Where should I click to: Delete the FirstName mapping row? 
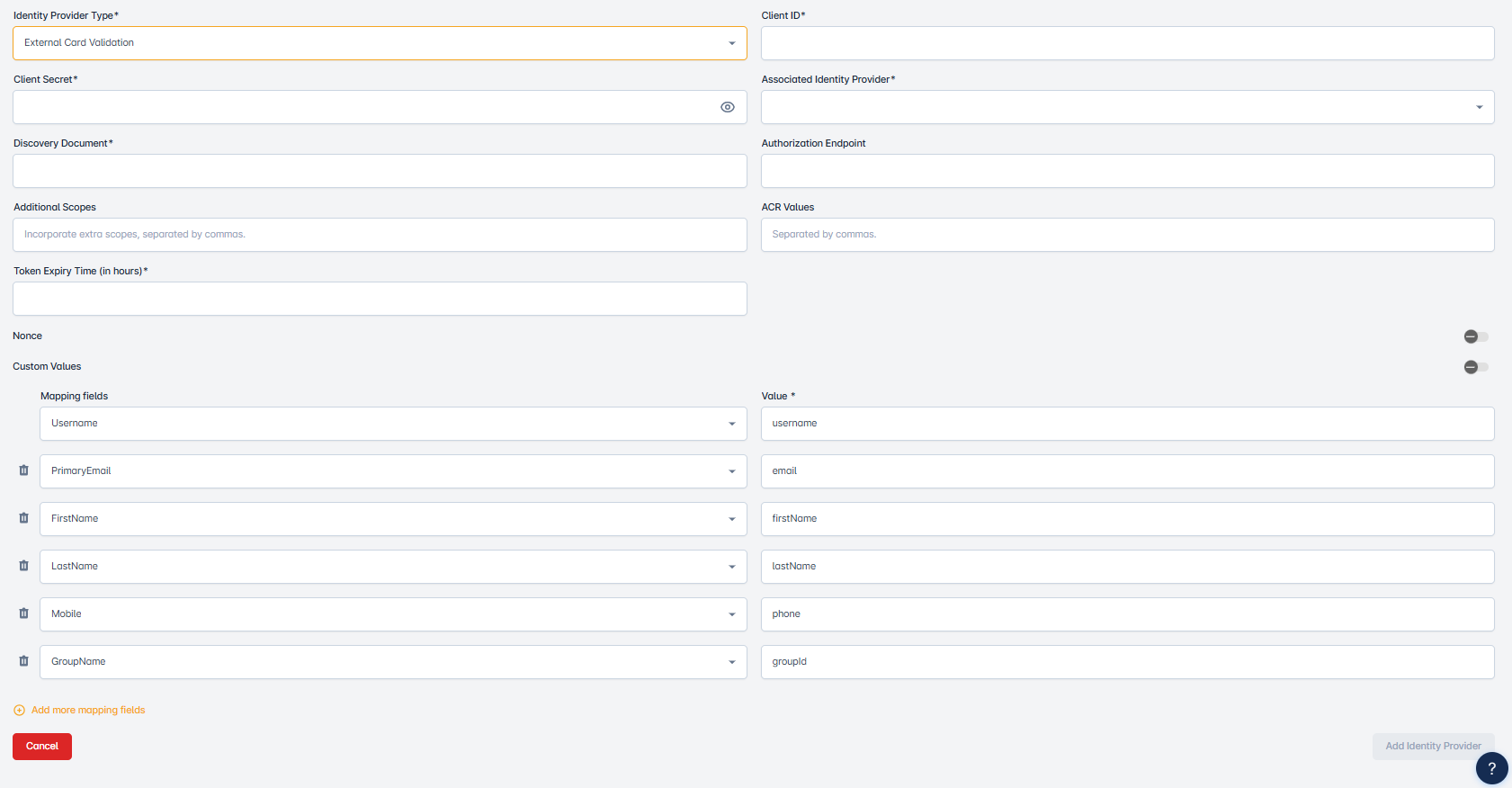click(24, 518)
